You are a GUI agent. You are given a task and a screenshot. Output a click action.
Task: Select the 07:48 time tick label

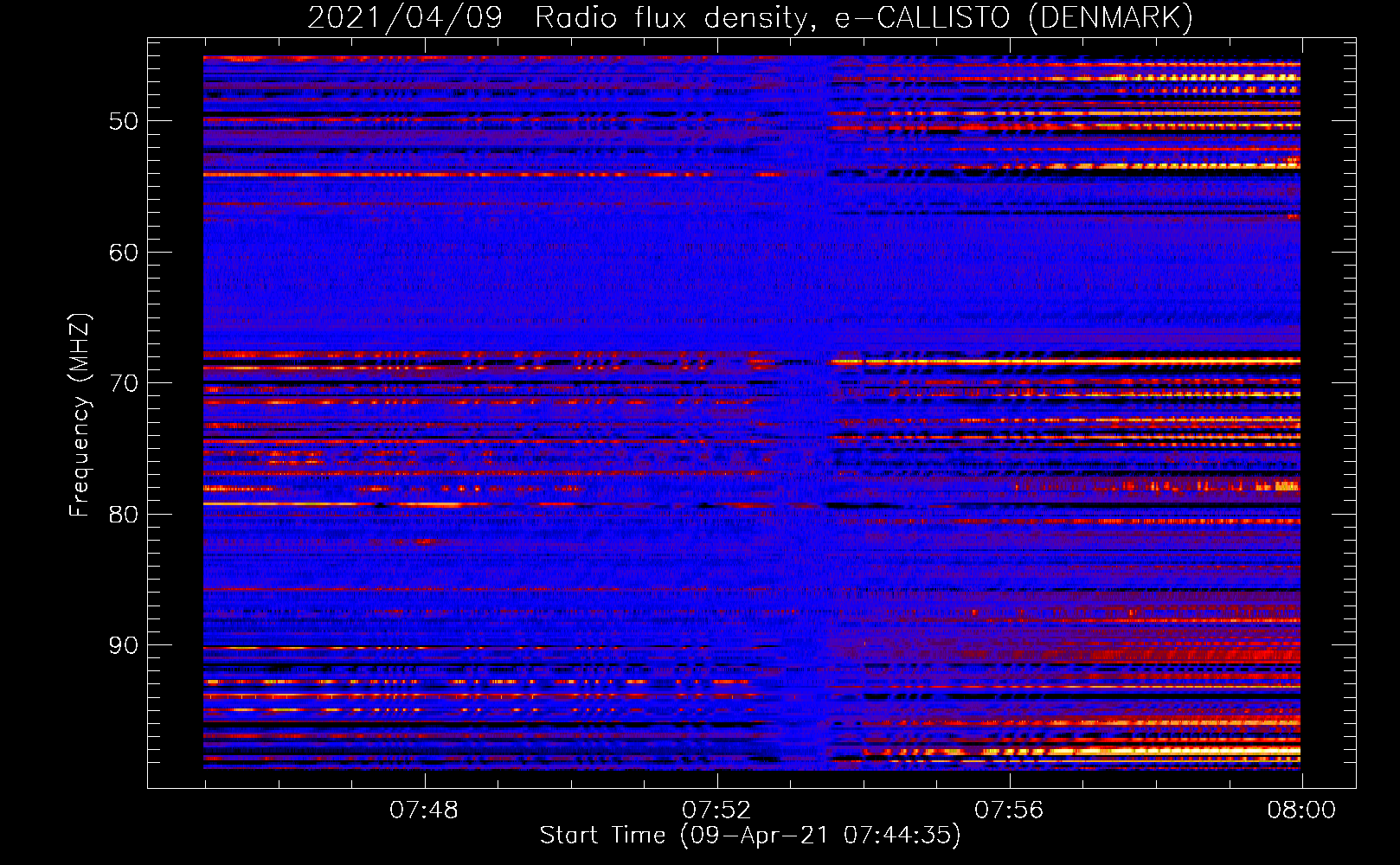click(424, 811)
